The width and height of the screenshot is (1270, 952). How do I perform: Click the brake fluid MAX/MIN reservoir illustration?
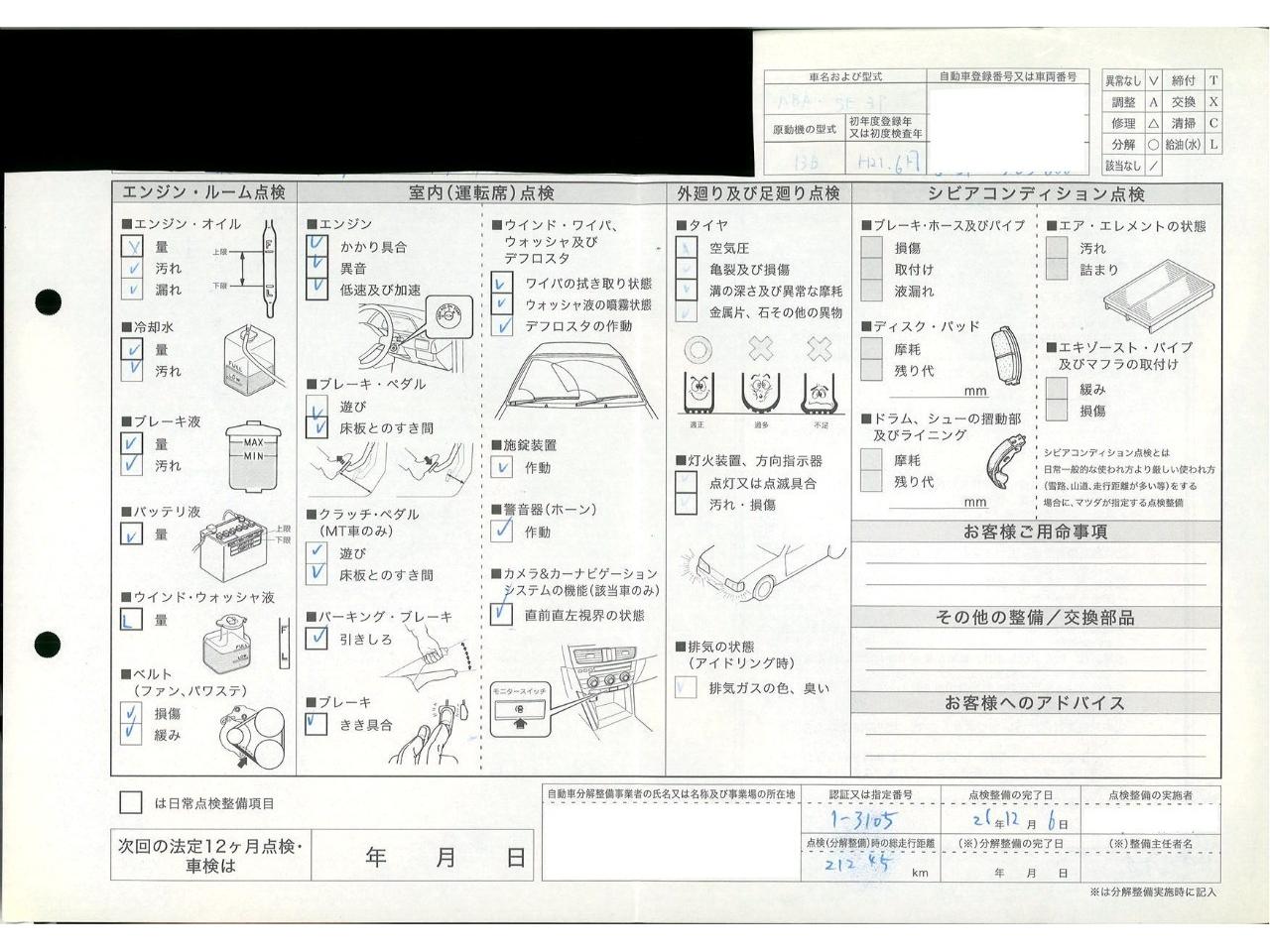click(x=253, y=458)
